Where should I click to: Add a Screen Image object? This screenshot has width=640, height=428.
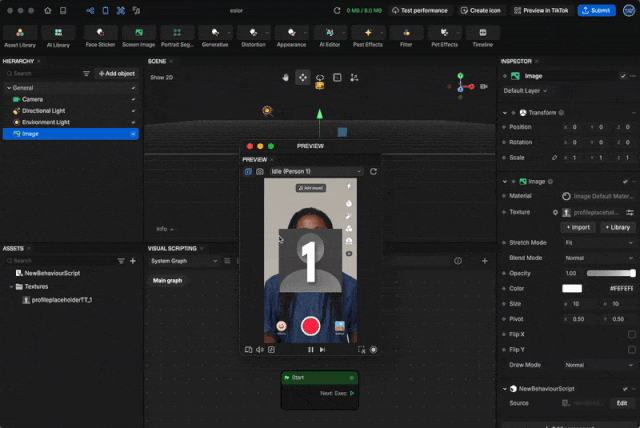point(138,37)
